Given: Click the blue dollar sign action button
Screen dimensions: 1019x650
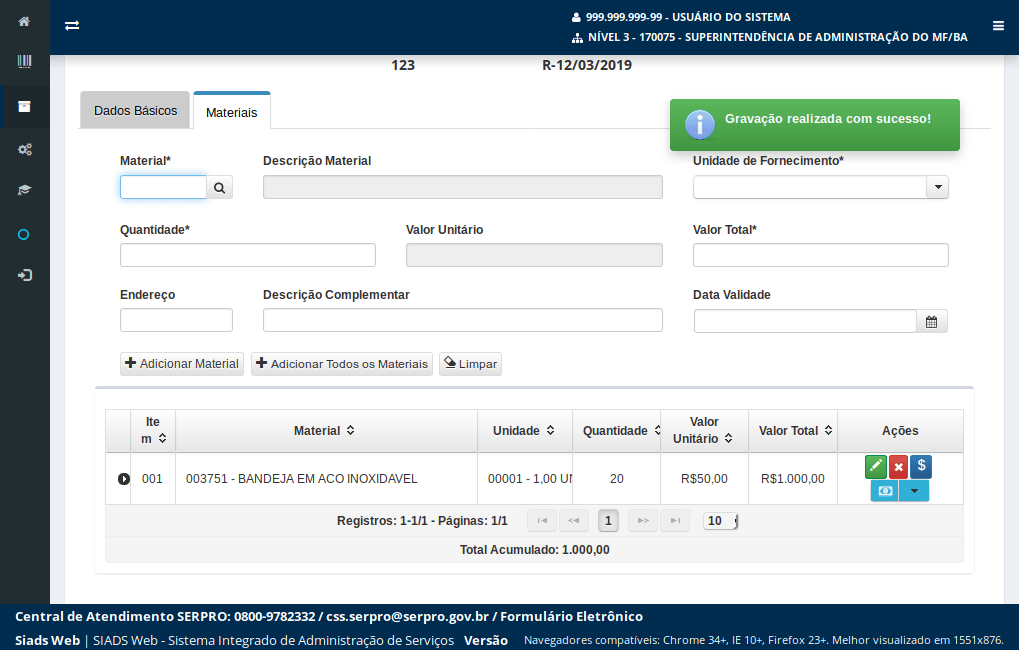Looking at the screenshot, I should click(x=921, y=466).
